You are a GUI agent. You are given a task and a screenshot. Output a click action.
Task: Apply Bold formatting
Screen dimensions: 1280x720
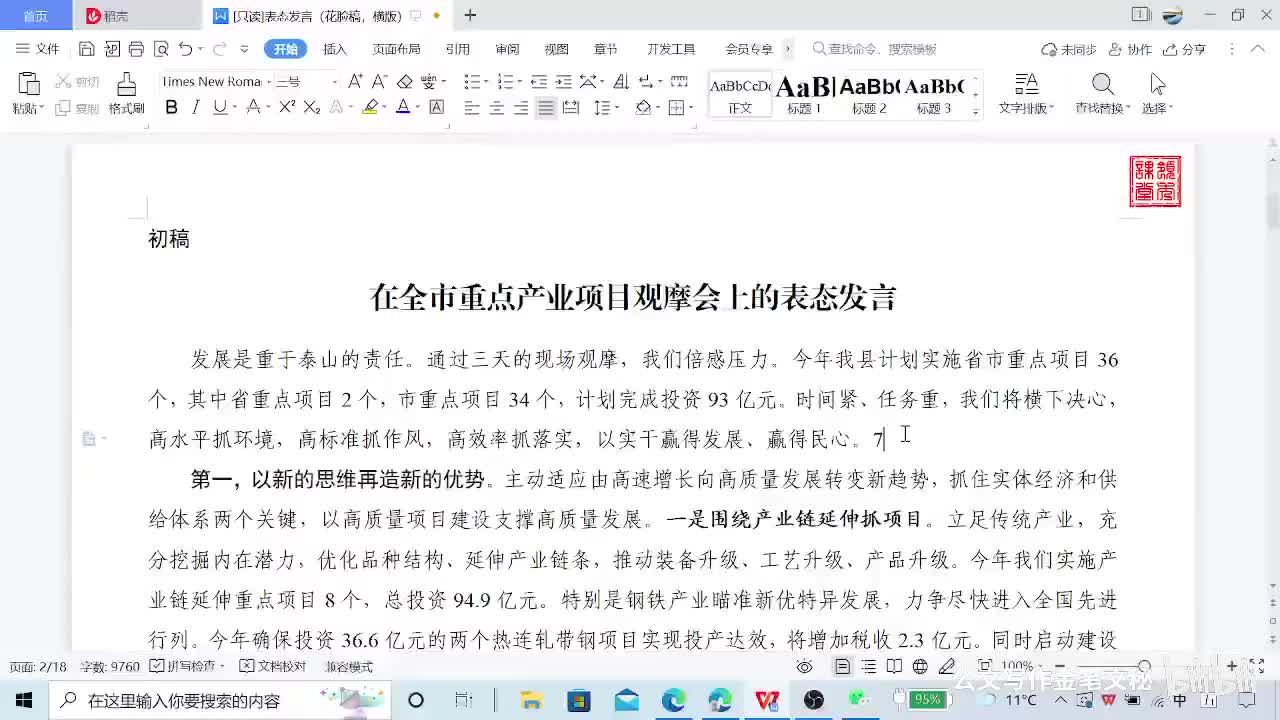(x=171, y=108)
